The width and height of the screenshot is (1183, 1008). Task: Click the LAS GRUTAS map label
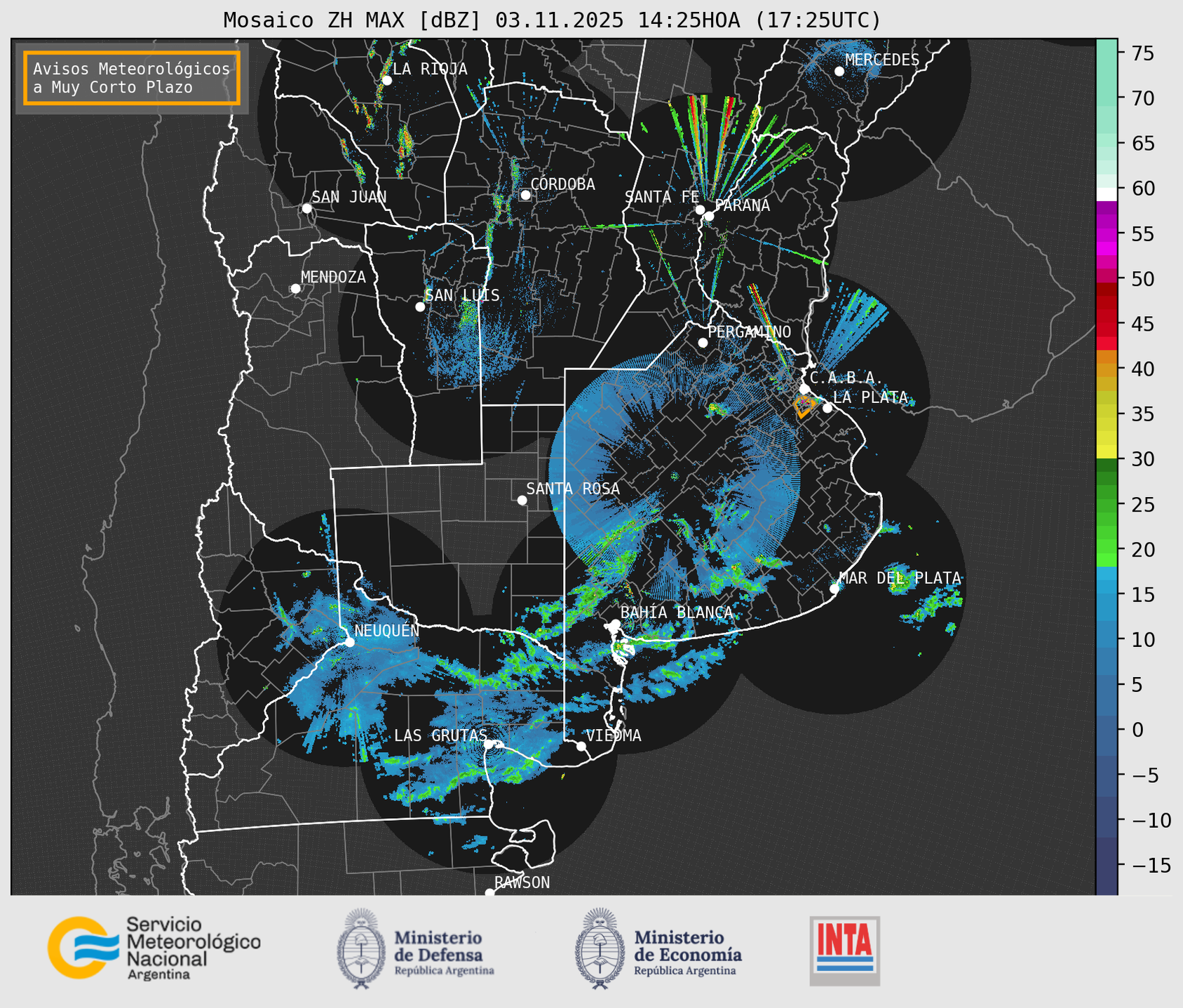click(x=440, y=735)
